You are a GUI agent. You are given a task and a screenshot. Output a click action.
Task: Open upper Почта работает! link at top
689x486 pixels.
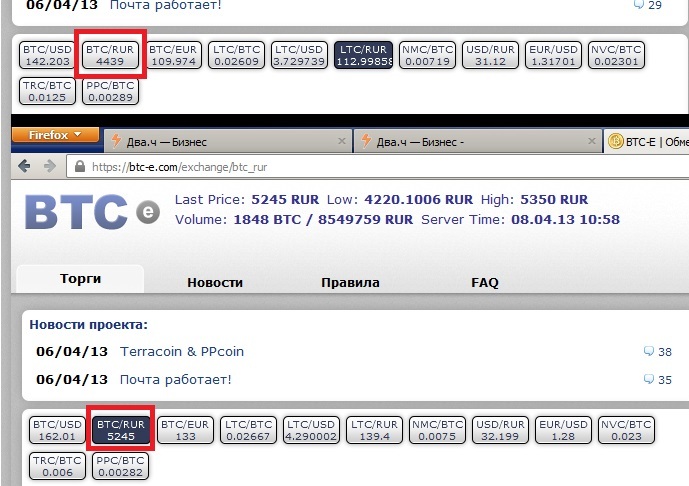click(166, 5)
